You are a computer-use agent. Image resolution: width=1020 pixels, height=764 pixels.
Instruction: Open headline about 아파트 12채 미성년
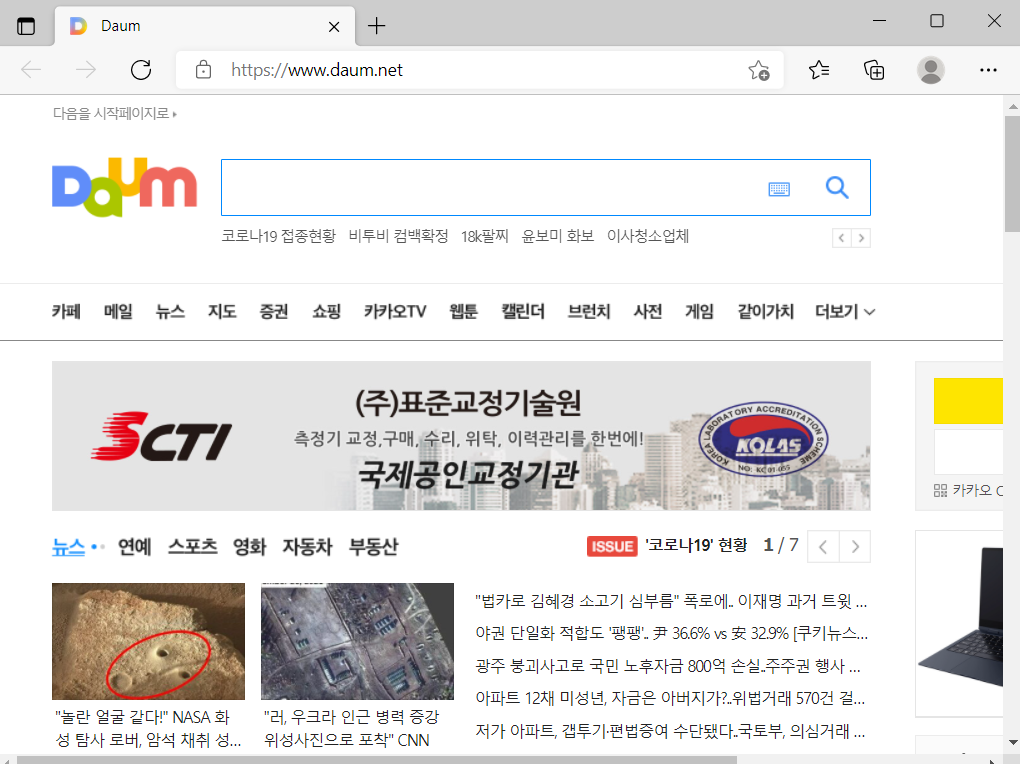[x=670, y=698]
